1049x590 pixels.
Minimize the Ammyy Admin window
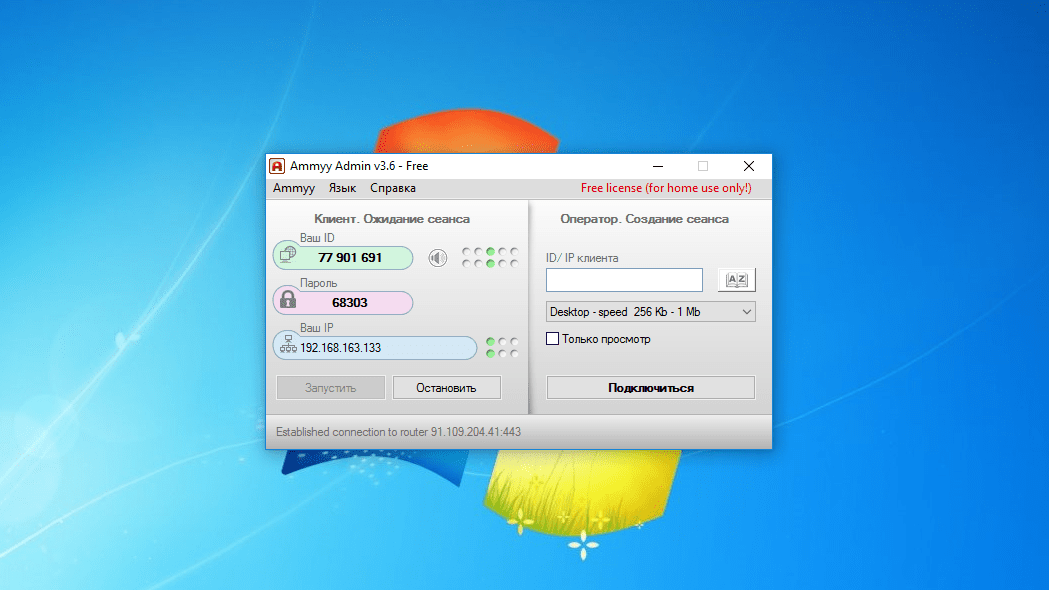coord(658,166)
